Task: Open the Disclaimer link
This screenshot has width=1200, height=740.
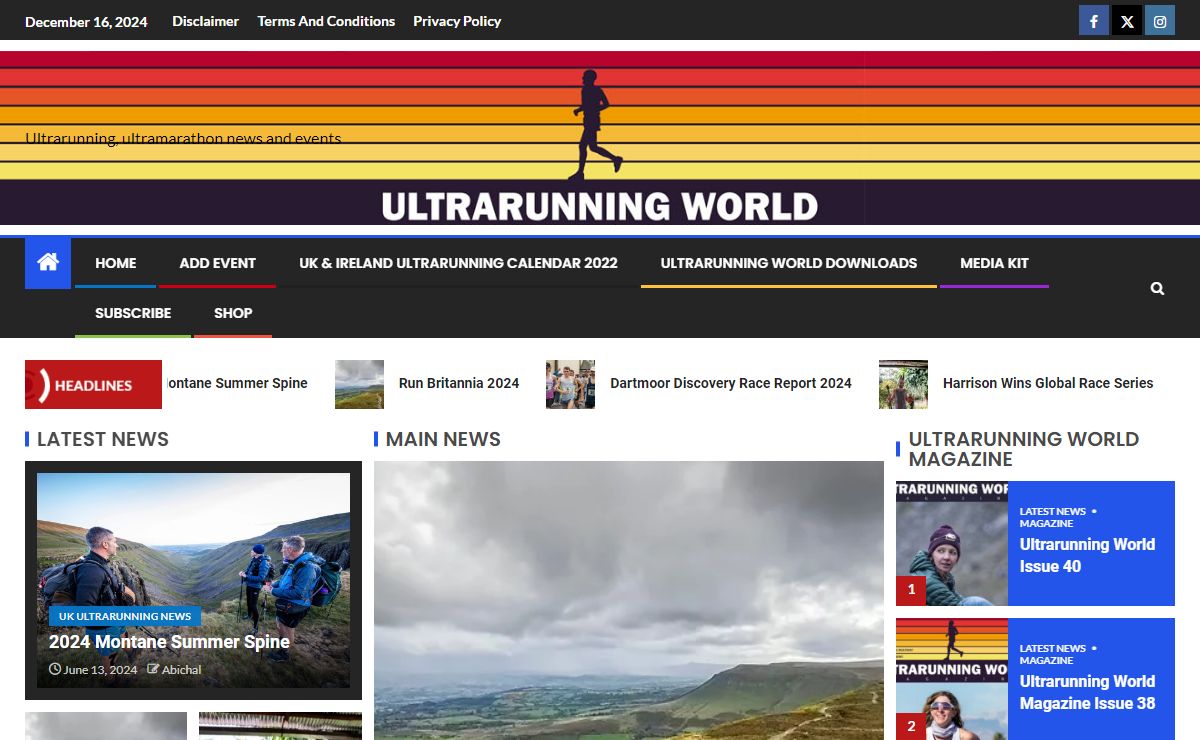Action: 205,21
